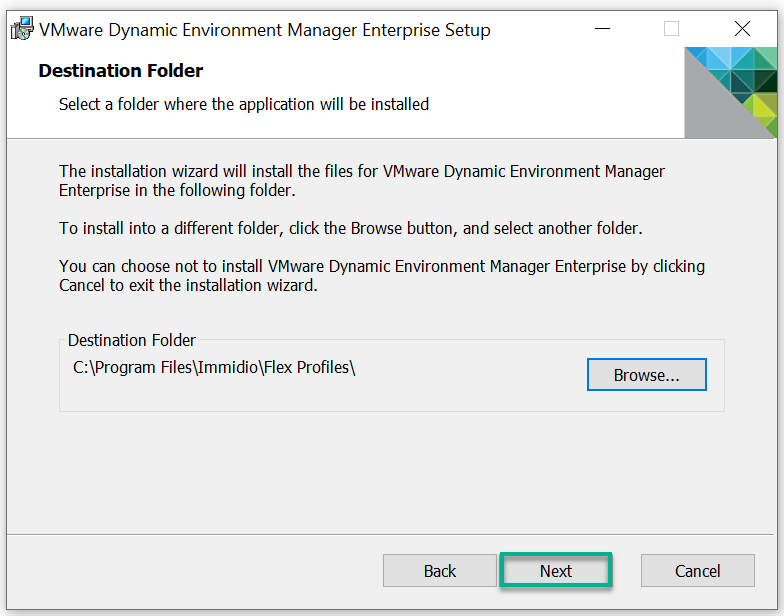This screenshot has width=784, height=616.
Task: Minimize the setup wizard window
Action: [600, 29]
